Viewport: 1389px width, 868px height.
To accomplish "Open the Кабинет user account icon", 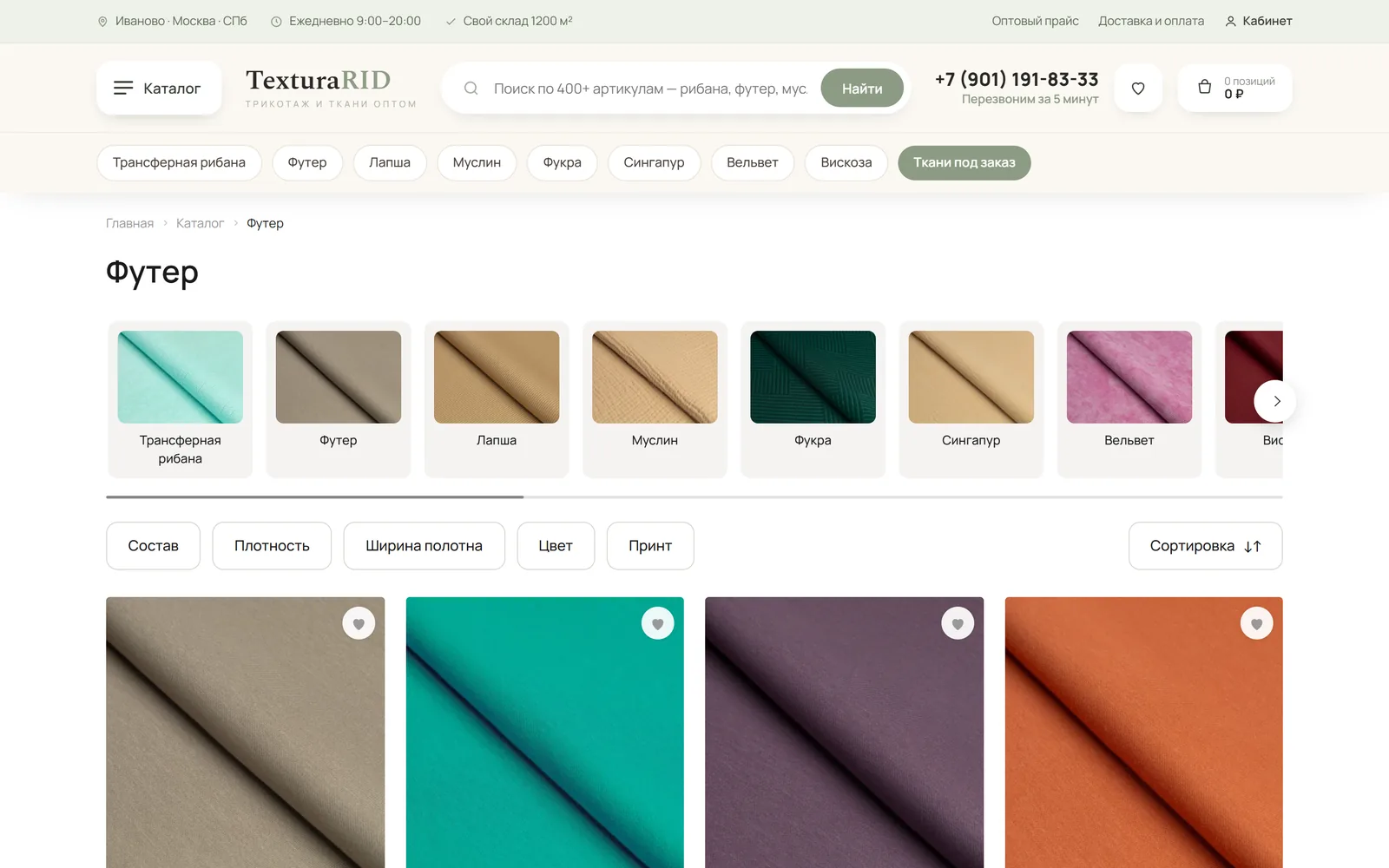I will click(x=1230, y=21).
